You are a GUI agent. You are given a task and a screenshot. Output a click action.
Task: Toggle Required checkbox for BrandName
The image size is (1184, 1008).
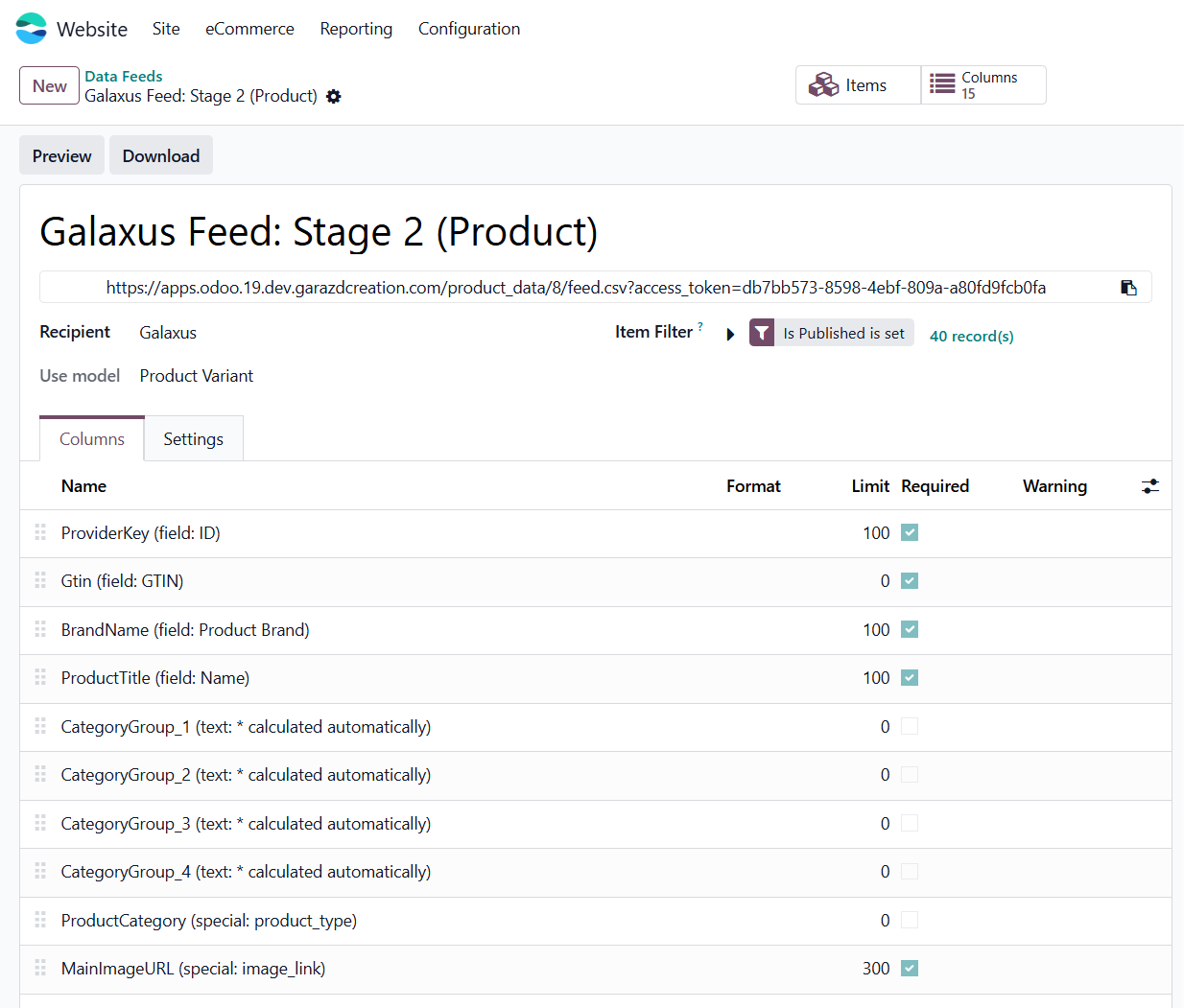910,629
